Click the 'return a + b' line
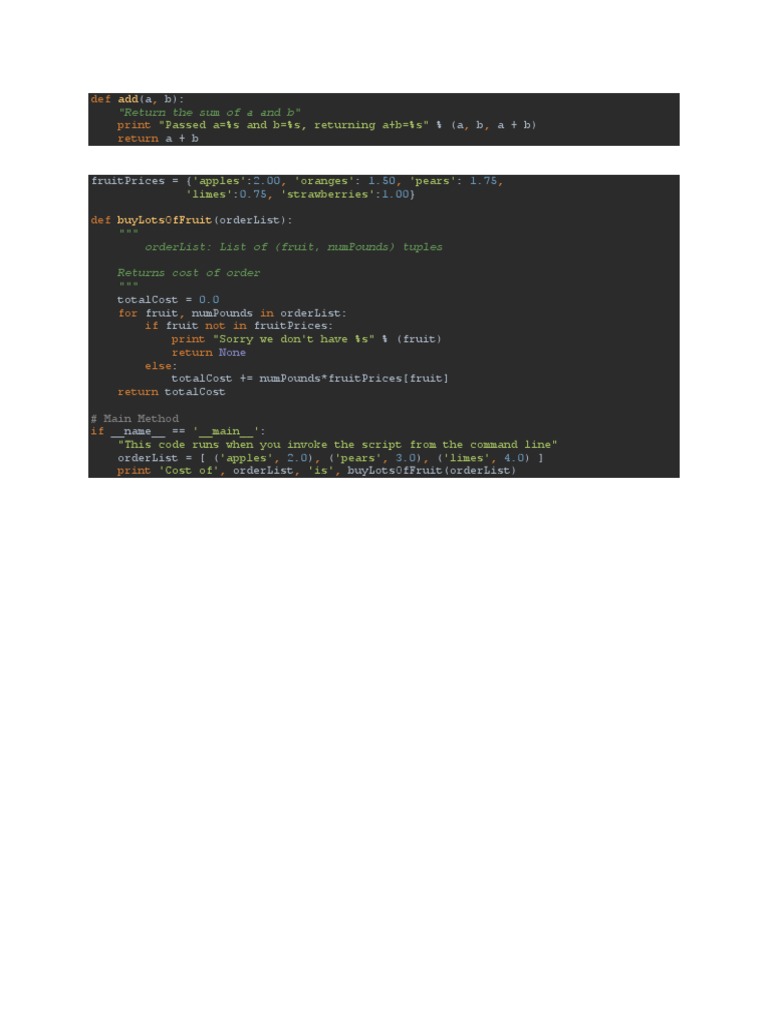 tap(158, 138)
